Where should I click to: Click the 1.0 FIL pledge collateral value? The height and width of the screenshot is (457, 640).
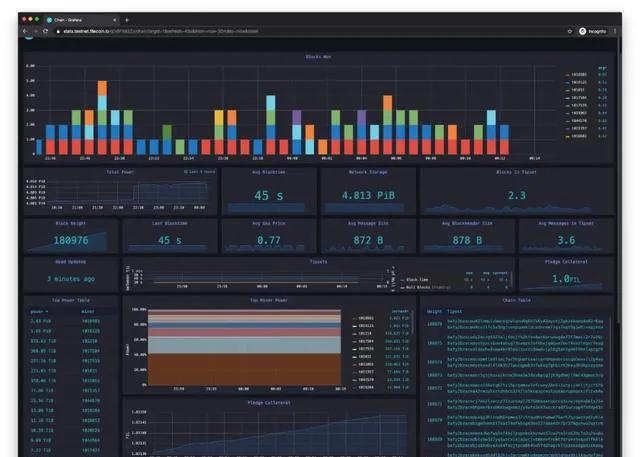tap(566, 279)
